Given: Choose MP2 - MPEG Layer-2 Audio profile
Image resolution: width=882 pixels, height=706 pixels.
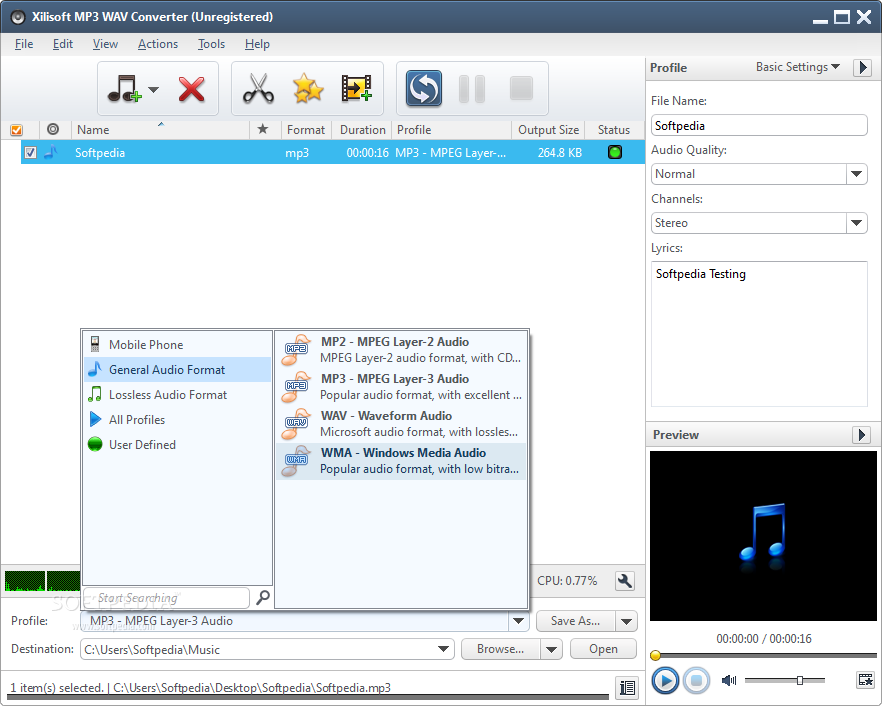Looking at the screenshot, I should [401, 350].
